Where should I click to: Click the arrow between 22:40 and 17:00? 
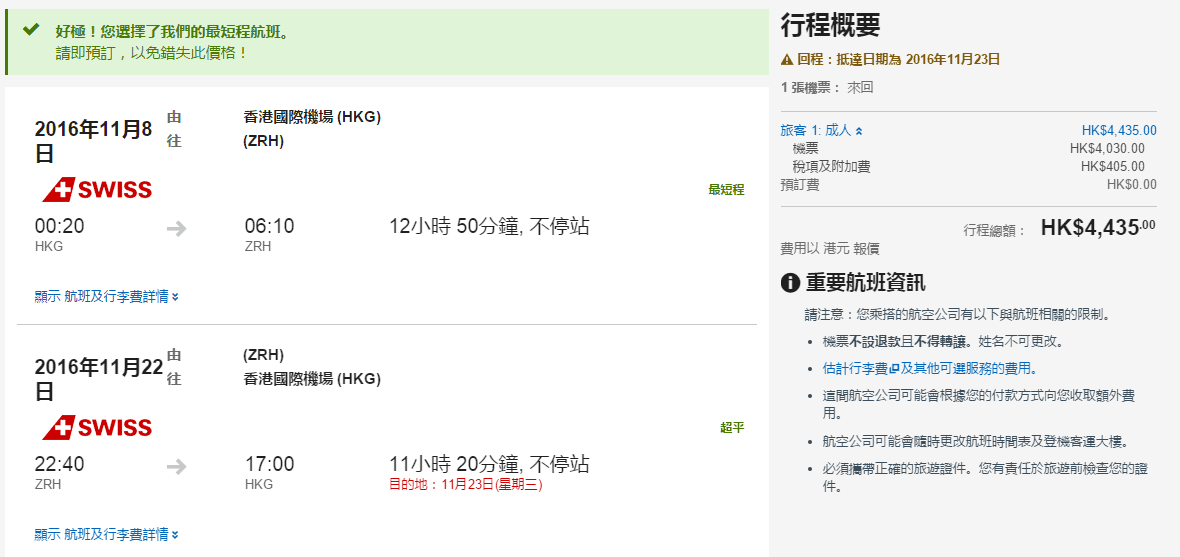[x=177, y=466]
